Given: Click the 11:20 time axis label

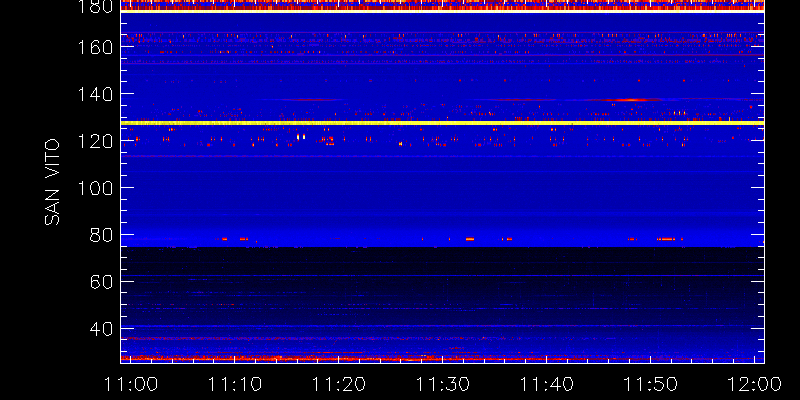Looking at the screenshot, I should (339, 384).
